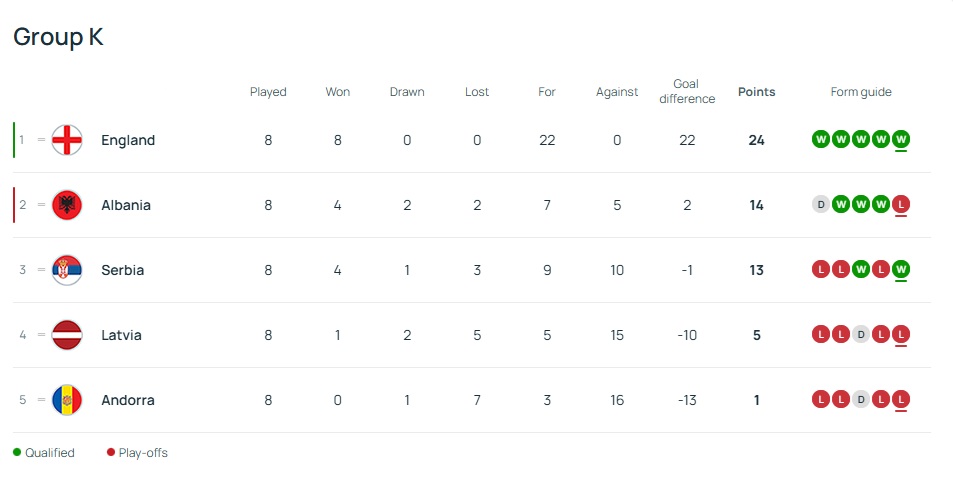
Task: Click the Serbia flag icon
Action: click(67, 270)
